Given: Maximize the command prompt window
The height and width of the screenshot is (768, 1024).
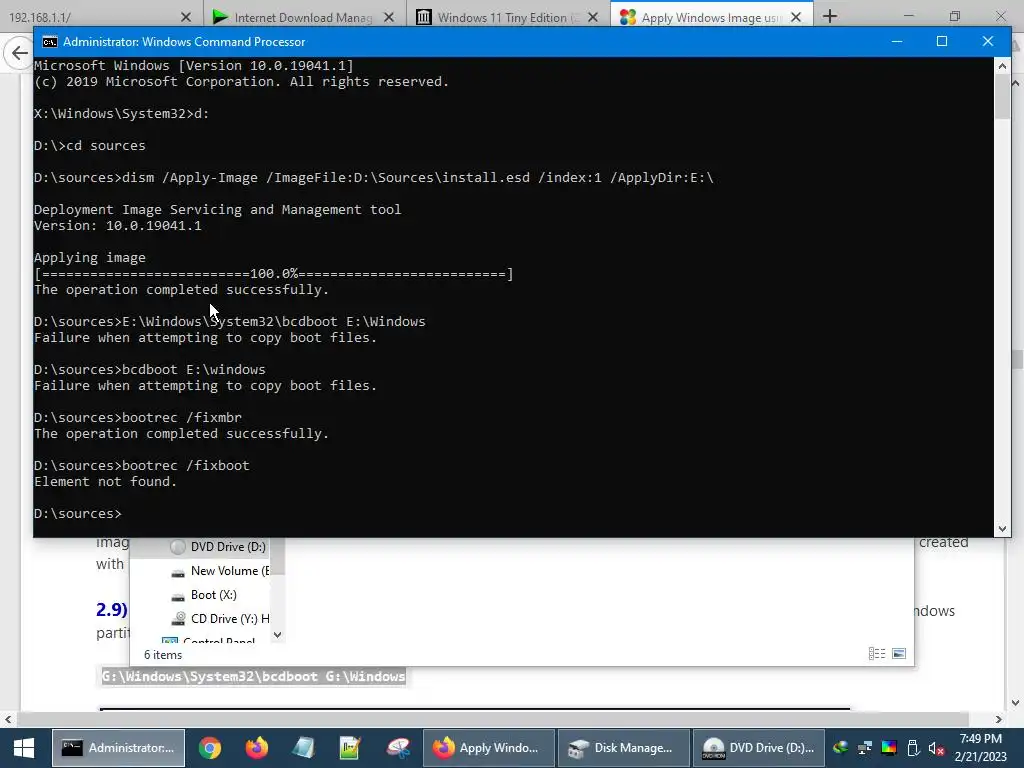Looking at the screenshot, I should pos(942,42).
